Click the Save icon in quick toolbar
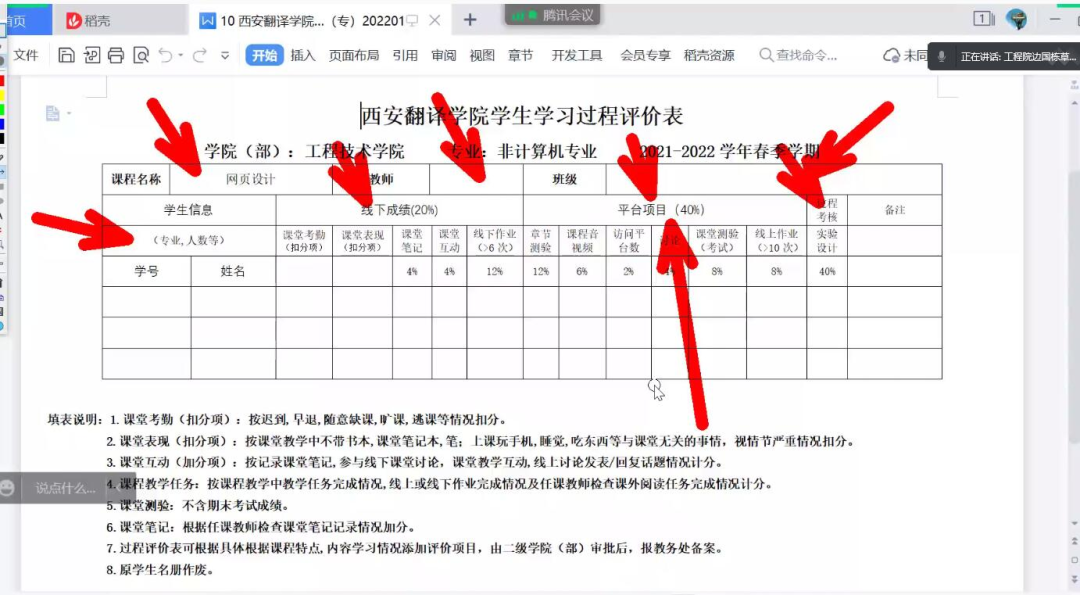The height and width of the screenshot is (595, 1080). 66,56
